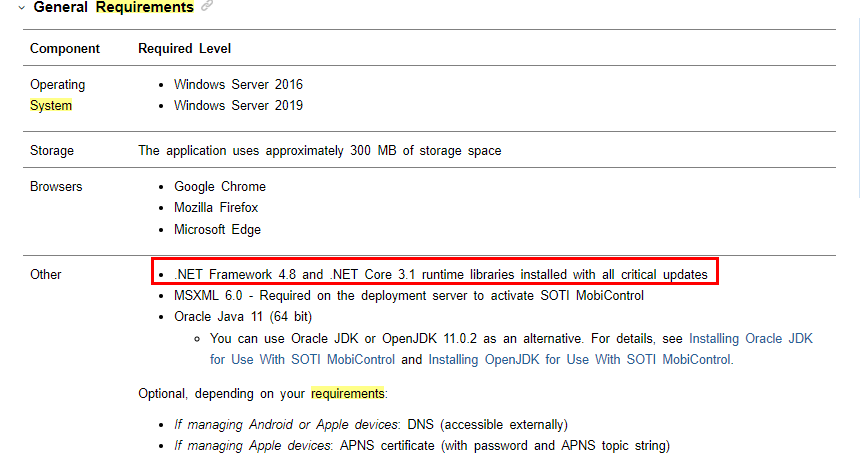Click the MSXML 6.0 requirement line
Viewport: 861px width, 466px height.
408,295
